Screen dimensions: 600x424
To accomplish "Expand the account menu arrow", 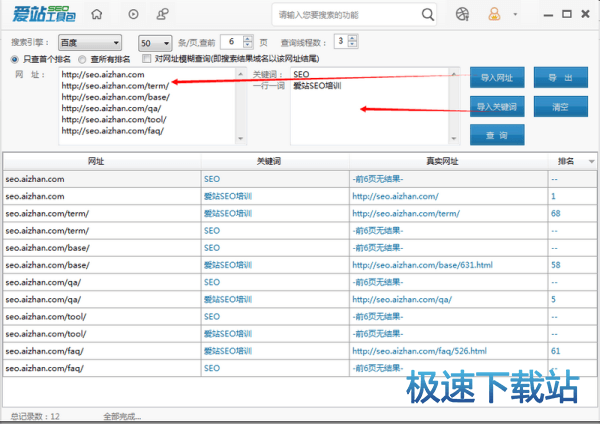I will [515, 15].
